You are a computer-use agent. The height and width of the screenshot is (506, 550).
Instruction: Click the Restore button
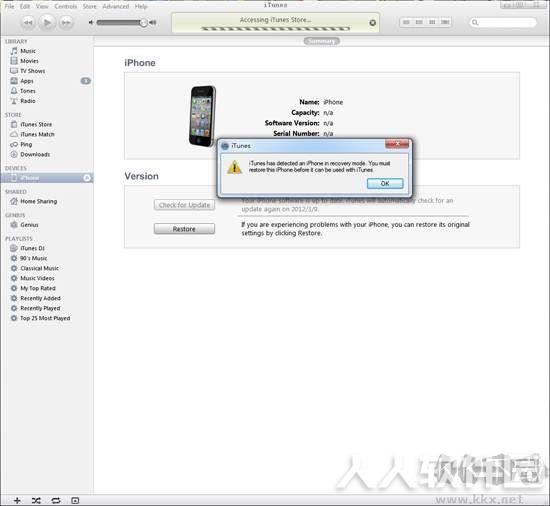point(184,229)
